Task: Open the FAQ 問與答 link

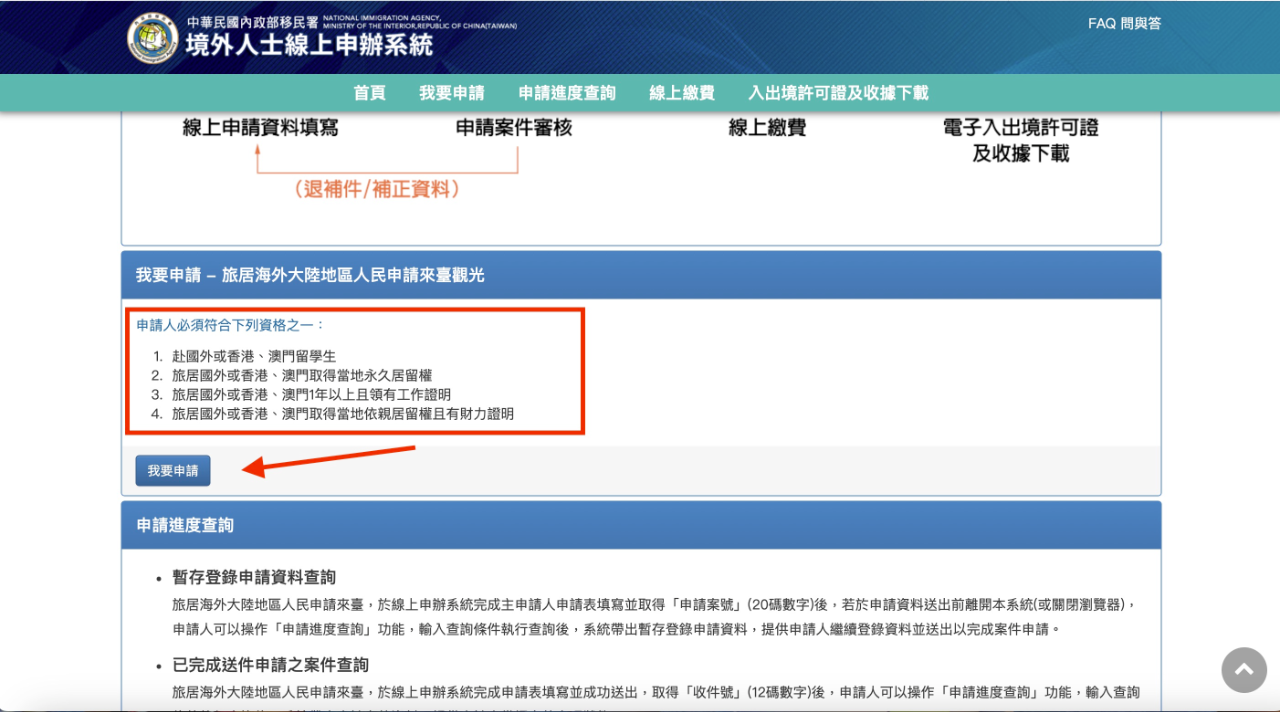Action: (1124, 24)
